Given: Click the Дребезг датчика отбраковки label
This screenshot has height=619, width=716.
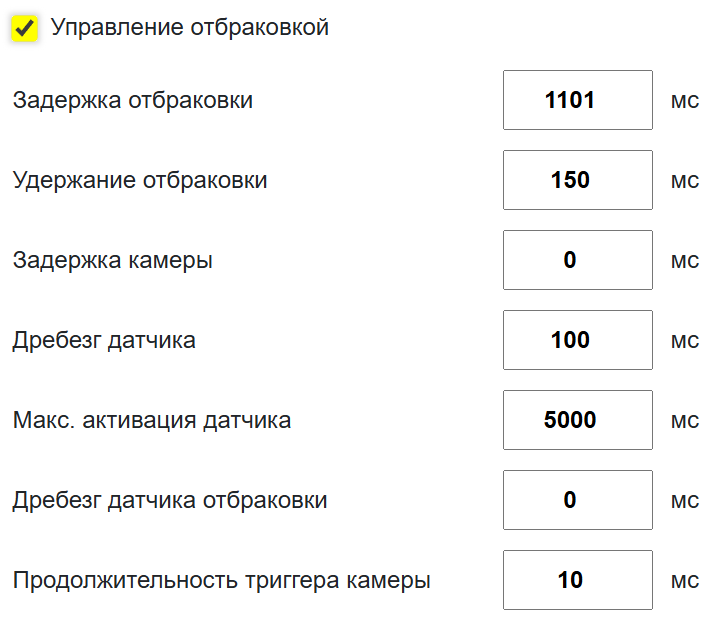Looking at the screenshot, I should [x=170, y=500].
